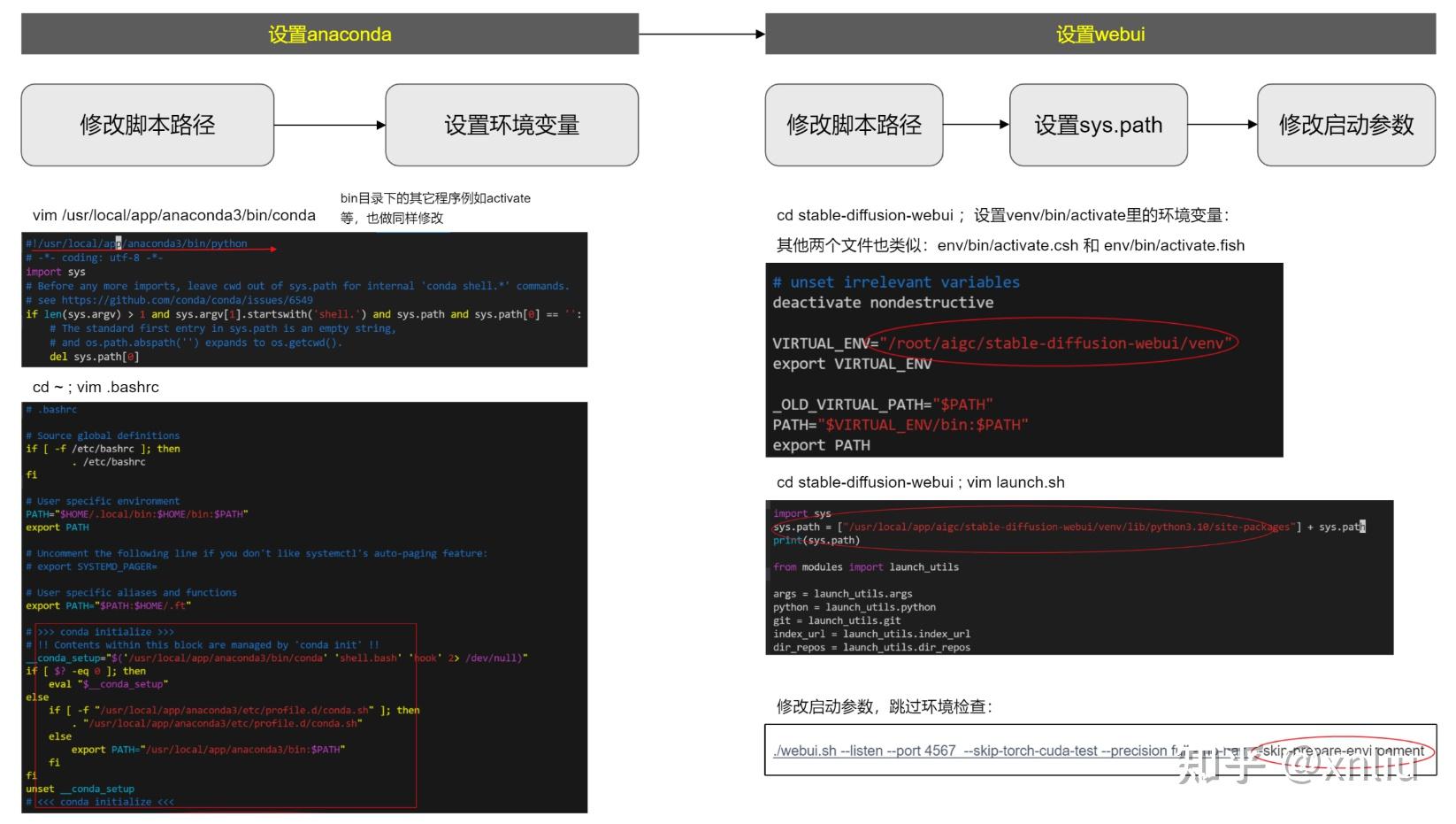
Task: Click the 设置webui header bar
Action: [1100, 34]
